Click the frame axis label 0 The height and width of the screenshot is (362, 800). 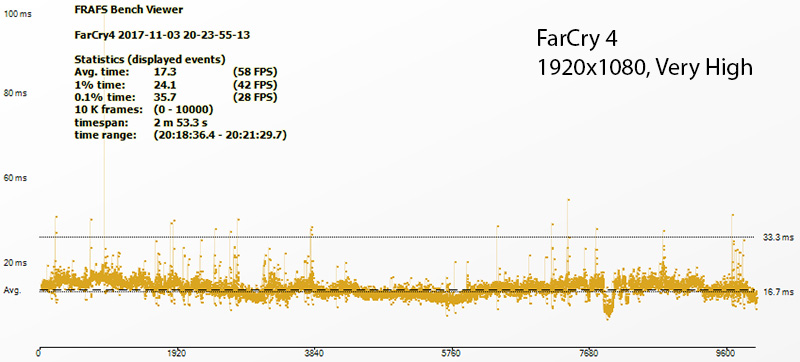39,353
